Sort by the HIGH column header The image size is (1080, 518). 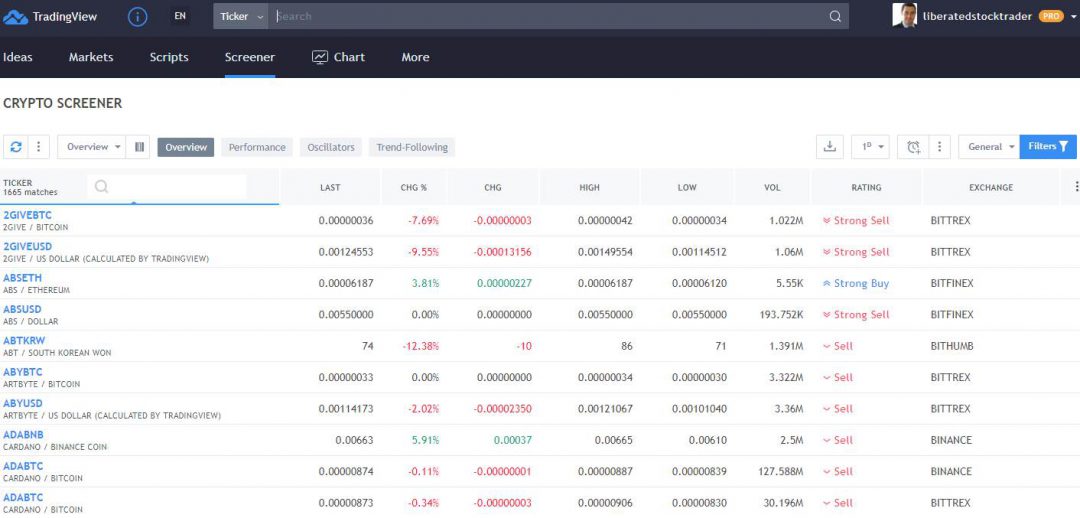(590, 187)
